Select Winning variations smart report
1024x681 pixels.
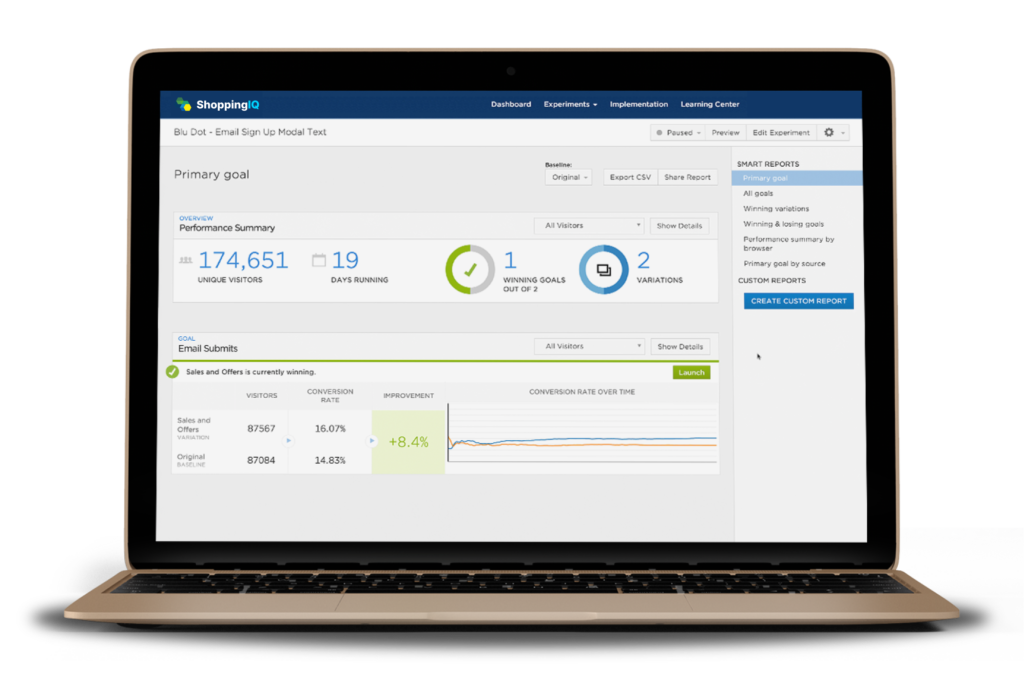click(x=776, y=209)
